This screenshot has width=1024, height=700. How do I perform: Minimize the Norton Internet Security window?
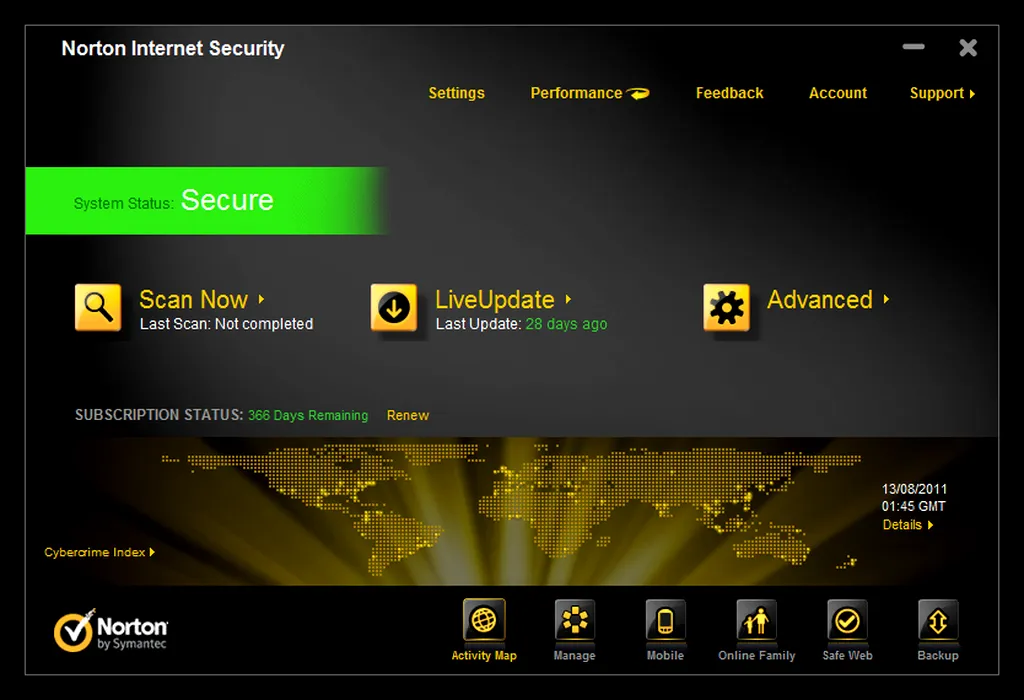(914, 47)
